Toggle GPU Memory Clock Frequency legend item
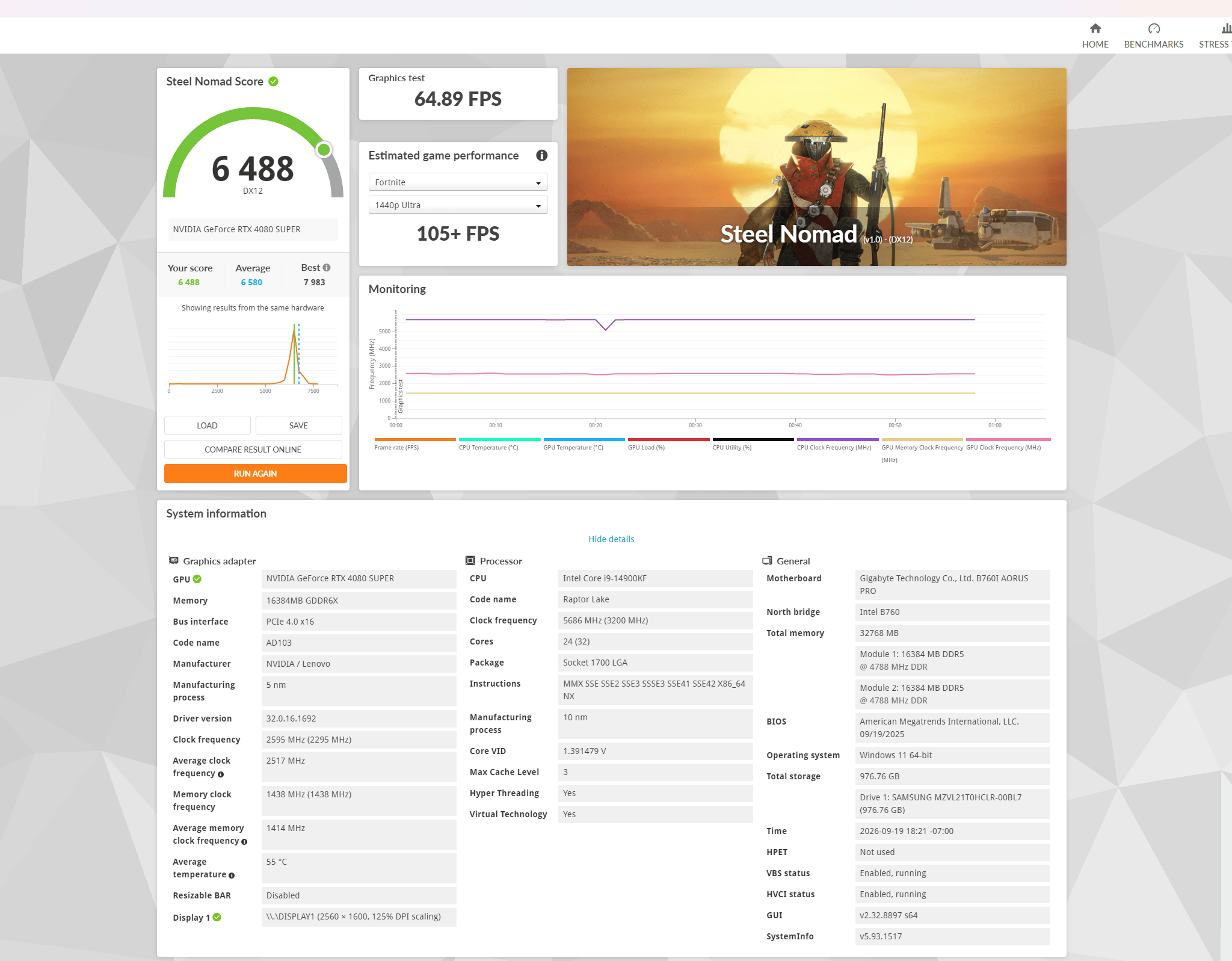1232x961 pixels. (922, 450)
